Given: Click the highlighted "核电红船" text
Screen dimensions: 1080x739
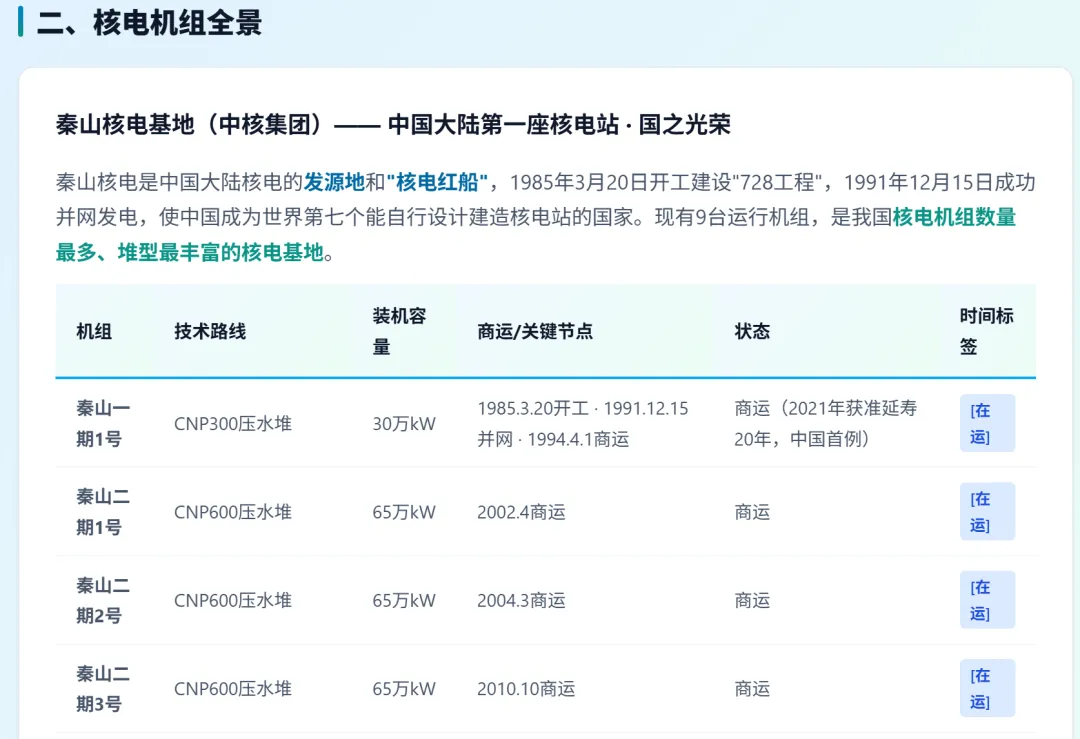Looking at the screenshot, I should tap(437, 183).
